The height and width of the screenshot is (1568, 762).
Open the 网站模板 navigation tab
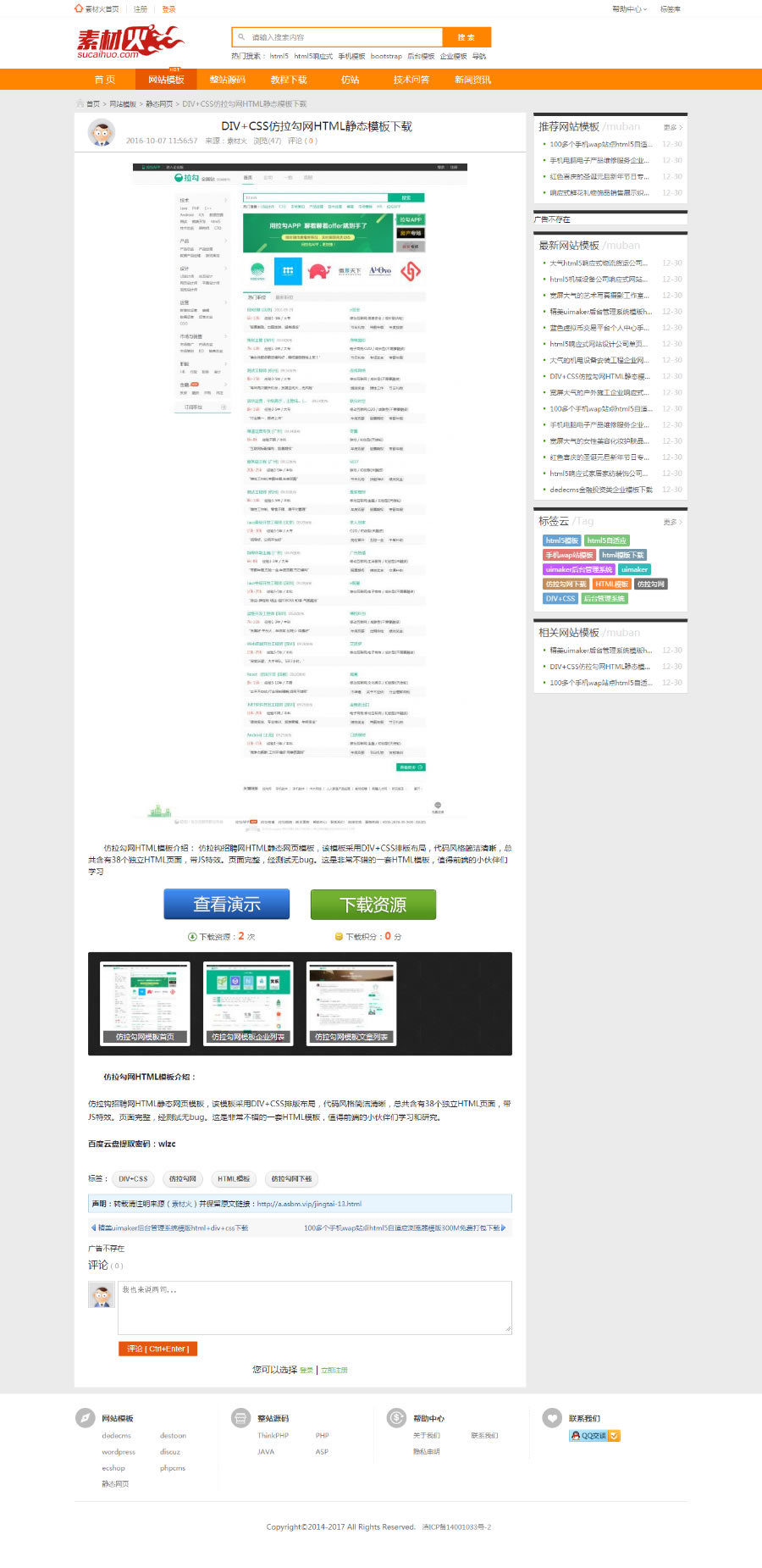tap(166, 80)
